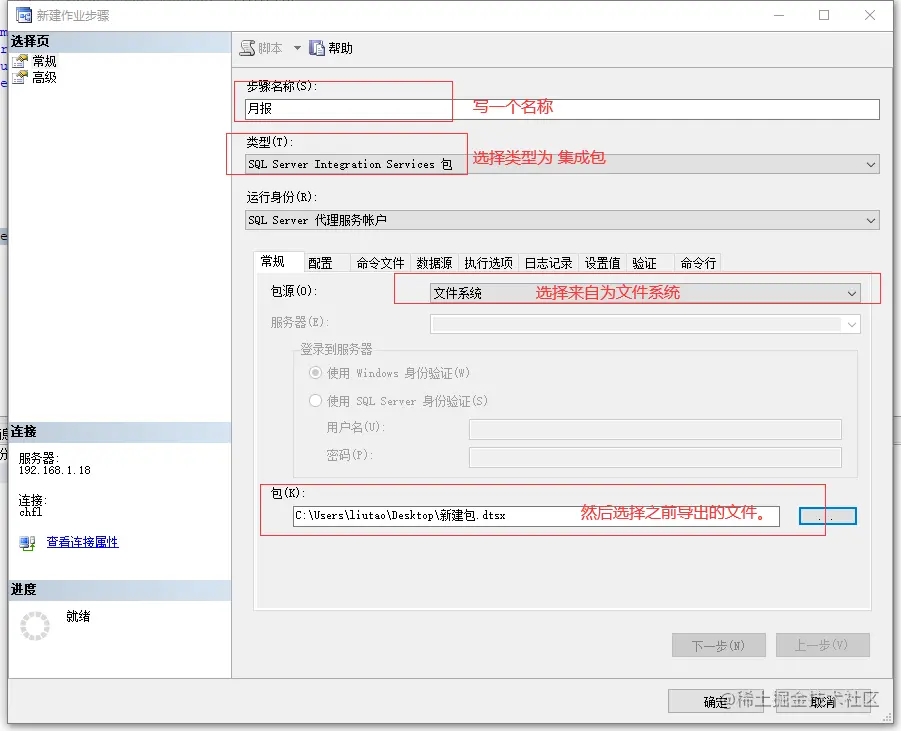Click the connection name text chfl
The height and width of the screenshot is (731, 901).
(x=30, y=512)
